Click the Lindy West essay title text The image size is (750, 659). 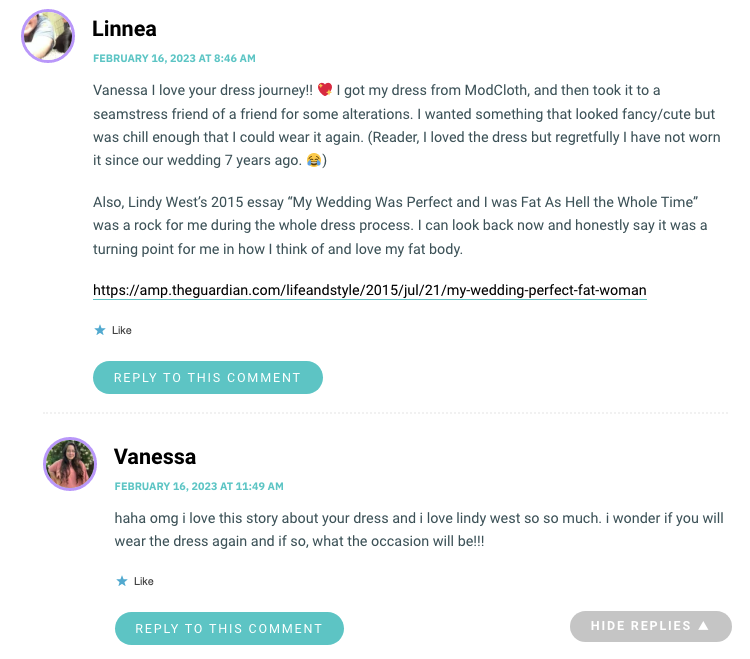click(x=493, y=202)
